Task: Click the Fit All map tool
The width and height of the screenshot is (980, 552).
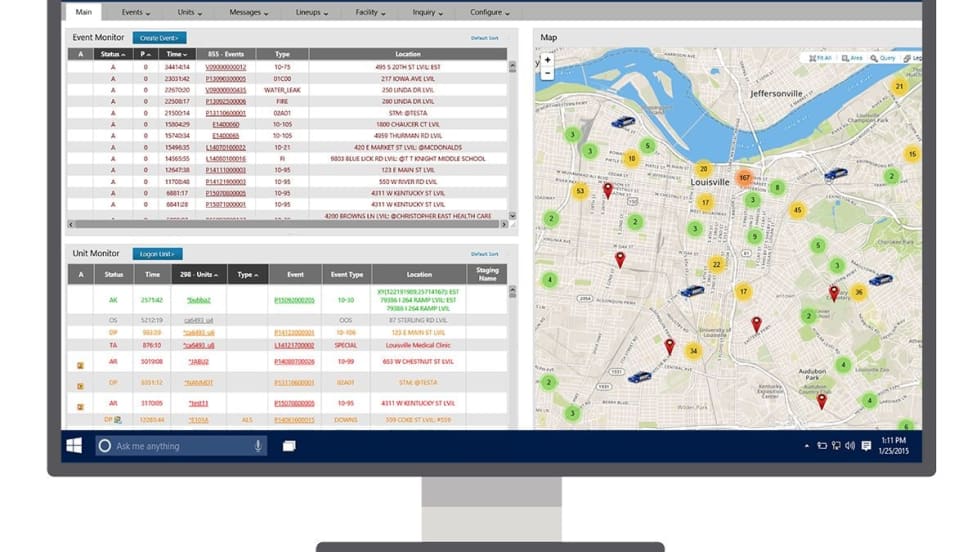Action: point(821,58)
